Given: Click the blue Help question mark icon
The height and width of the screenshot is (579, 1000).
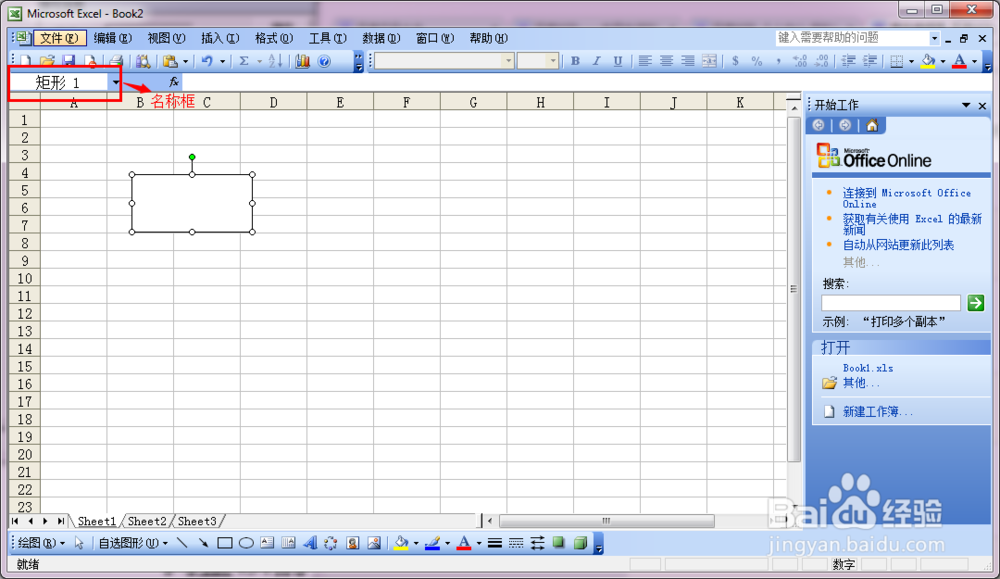Looking at the screenshot, I should [x=325, y=61].
